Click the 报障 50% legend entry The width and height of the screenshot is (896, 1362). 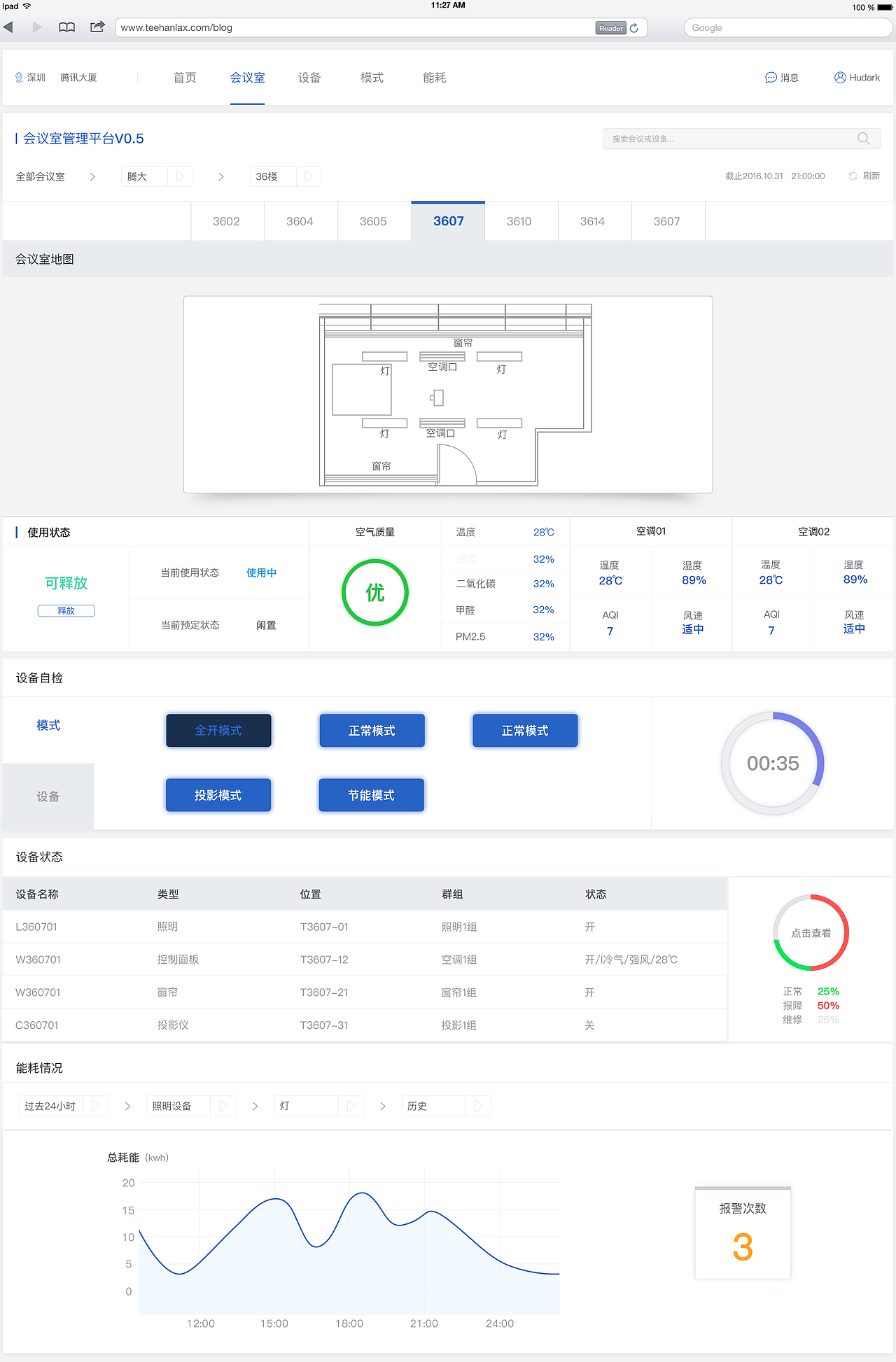coord(811,1006)
